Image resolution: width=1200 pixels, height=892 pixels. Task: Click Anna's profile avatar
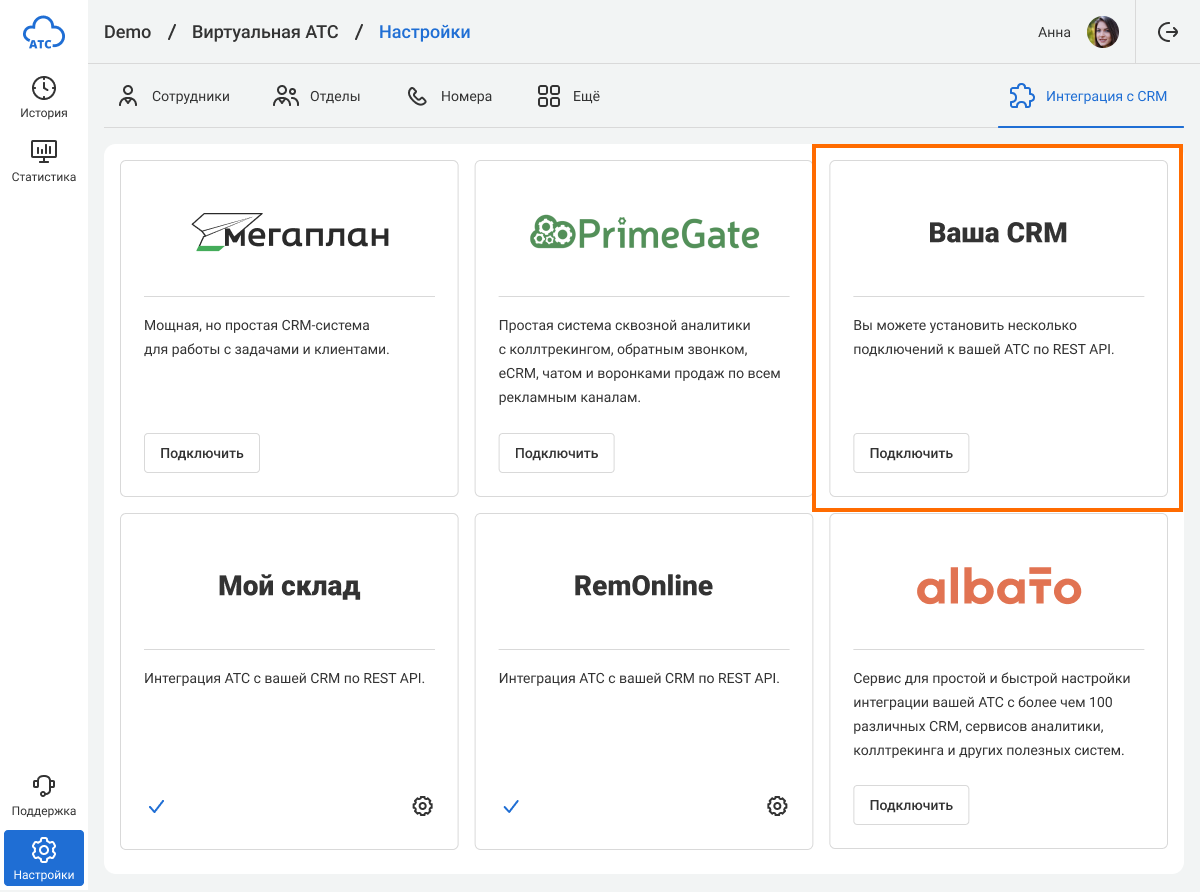[1102, 32]
